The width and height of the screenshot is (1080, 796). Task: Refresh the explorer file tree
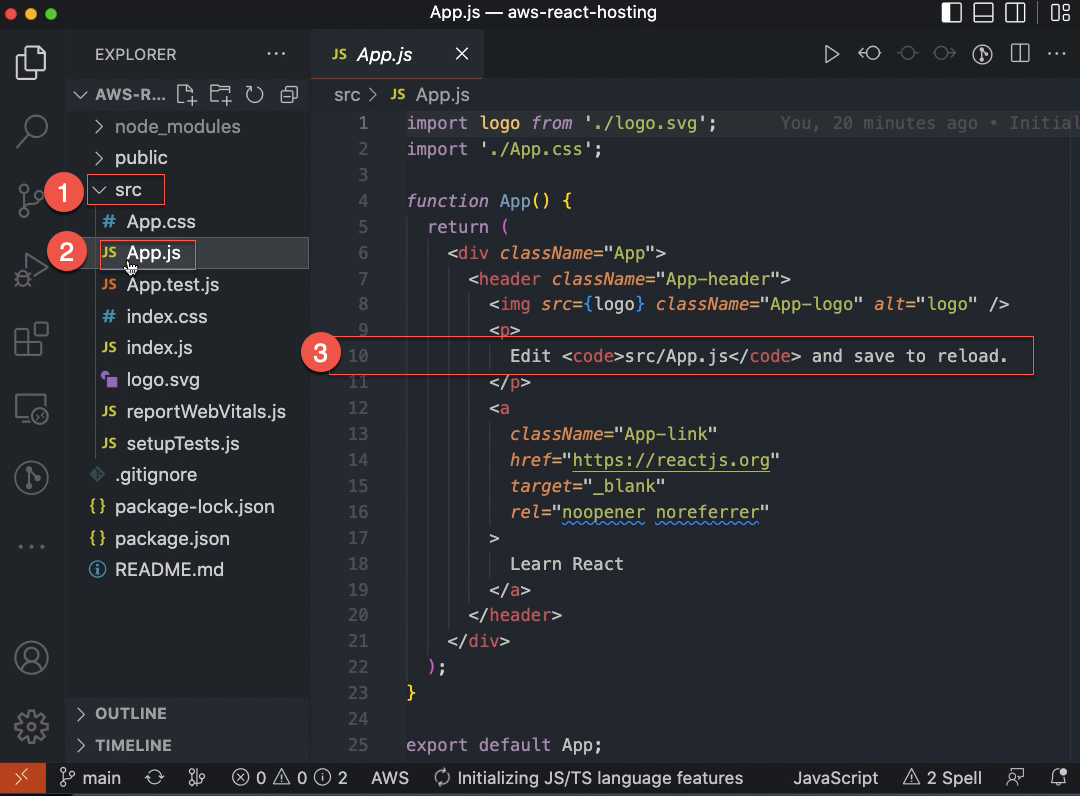pyautogui.click(x=255, y=94)
